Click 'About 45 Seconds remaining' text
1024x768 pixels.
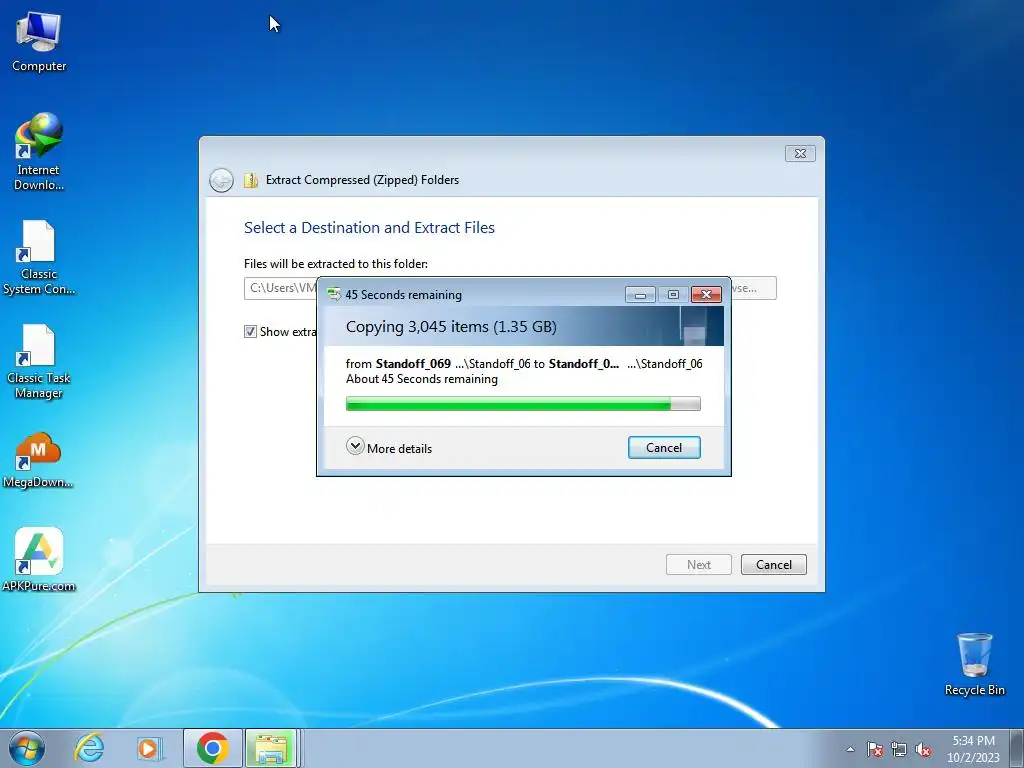(422, 379)
